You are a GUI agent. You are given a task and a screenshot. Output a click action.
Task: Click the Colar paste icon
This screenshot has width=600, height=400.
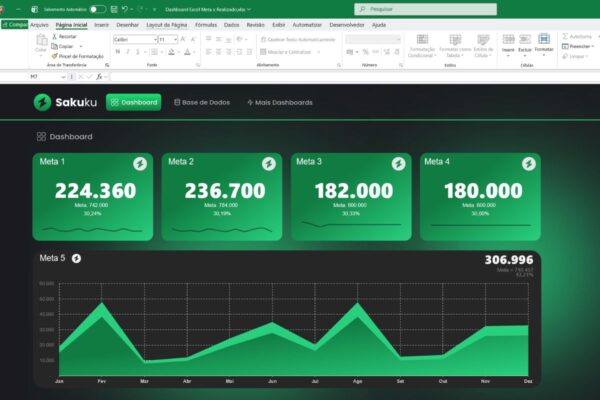41,40
